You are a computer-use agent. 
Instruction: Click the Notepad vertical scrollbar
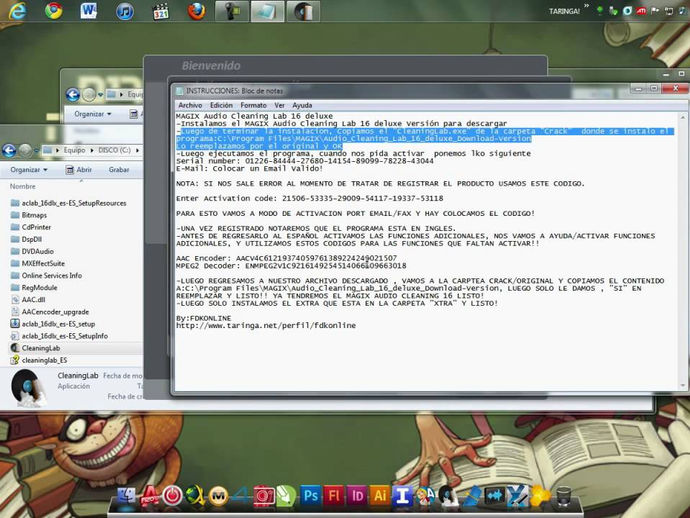pyautogui.click(x=683, y=251)
